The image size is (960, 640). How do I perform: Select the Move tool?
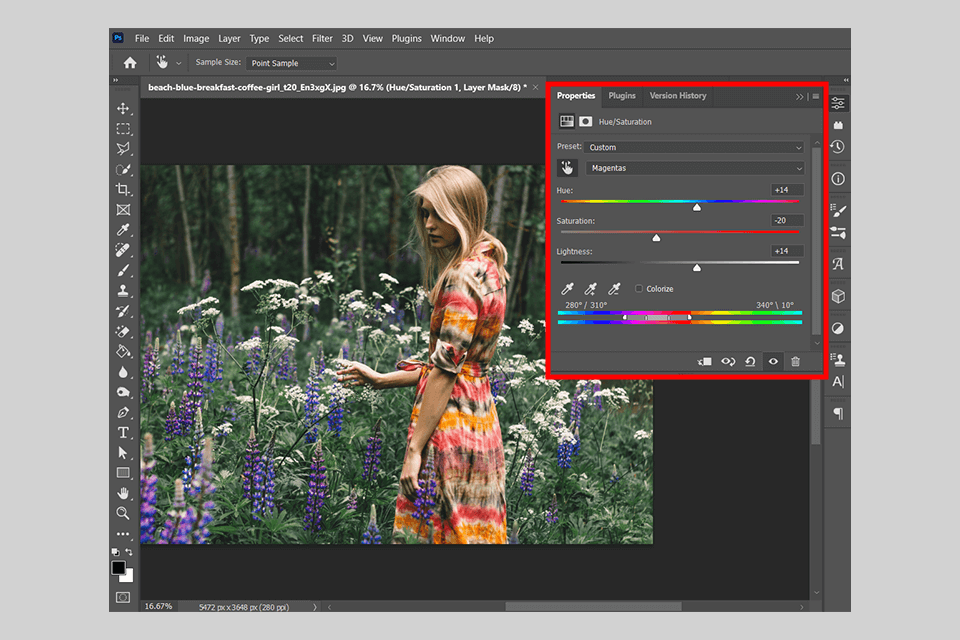tap(123, 108)
